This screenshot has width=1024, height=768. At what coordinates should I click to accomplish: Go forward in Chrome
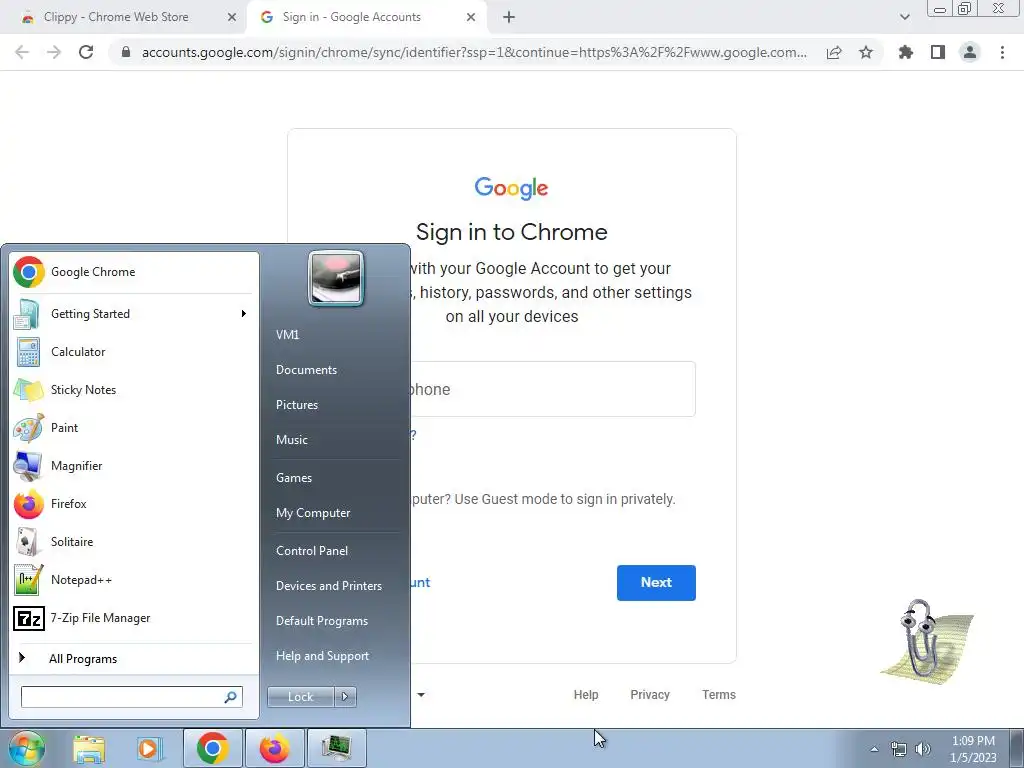coord(54,52)
